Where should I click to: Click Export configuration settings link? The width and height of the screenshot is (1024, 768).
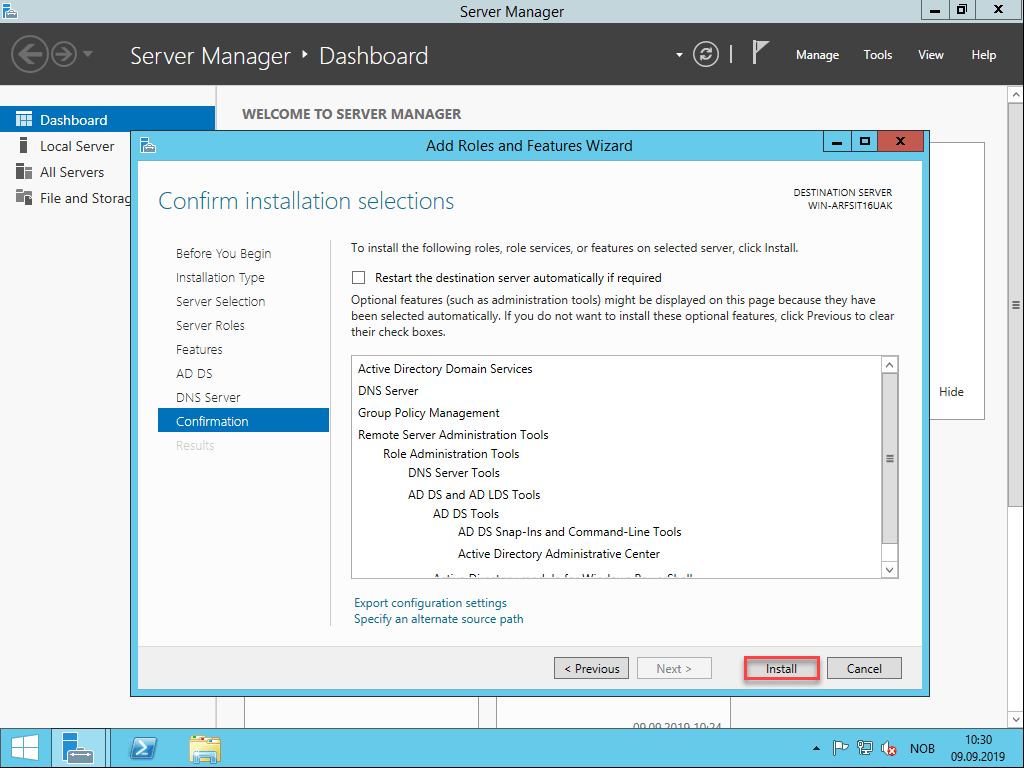point(430,603)
